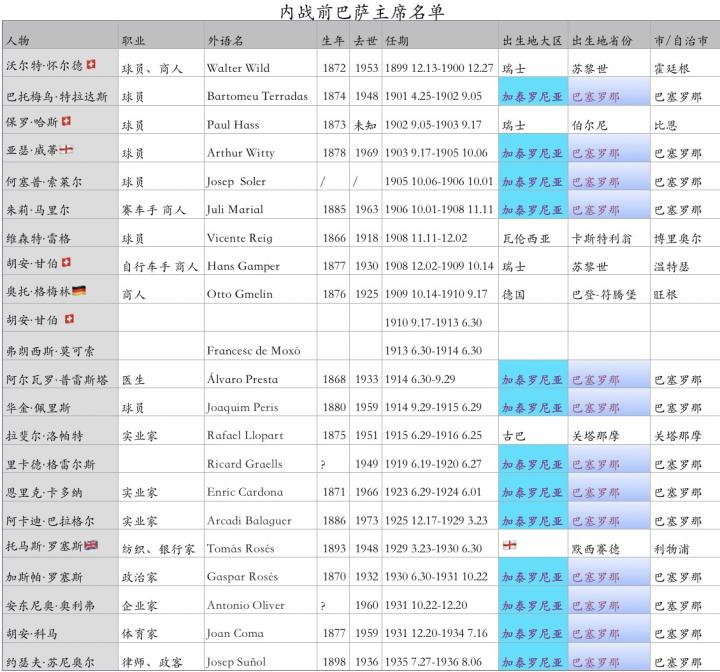Select the 任期 column header

click(397, 41)
